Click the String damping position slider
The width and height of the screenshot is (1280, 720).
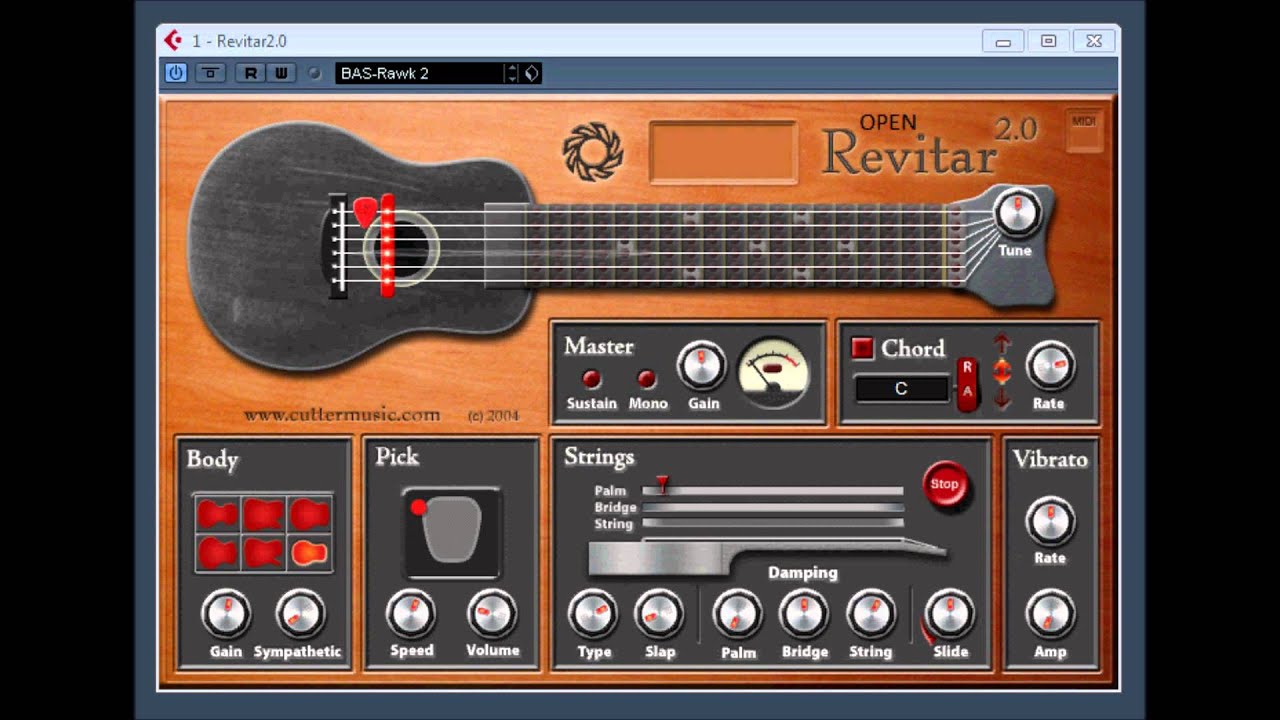(x=772, y=523)
